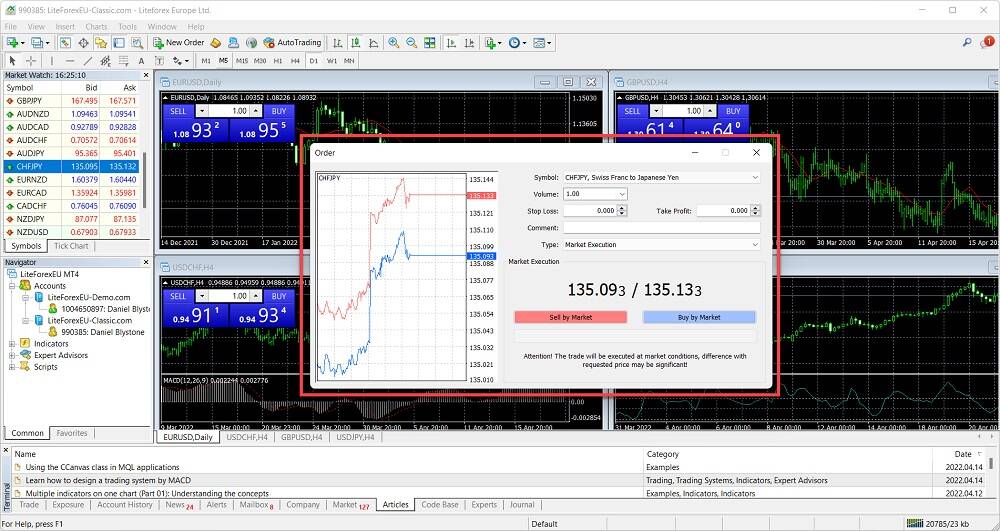This screenshot has height=531, width=1000.
Task: Increase Take Profit with up stepper
Action: tap(756, 208)
